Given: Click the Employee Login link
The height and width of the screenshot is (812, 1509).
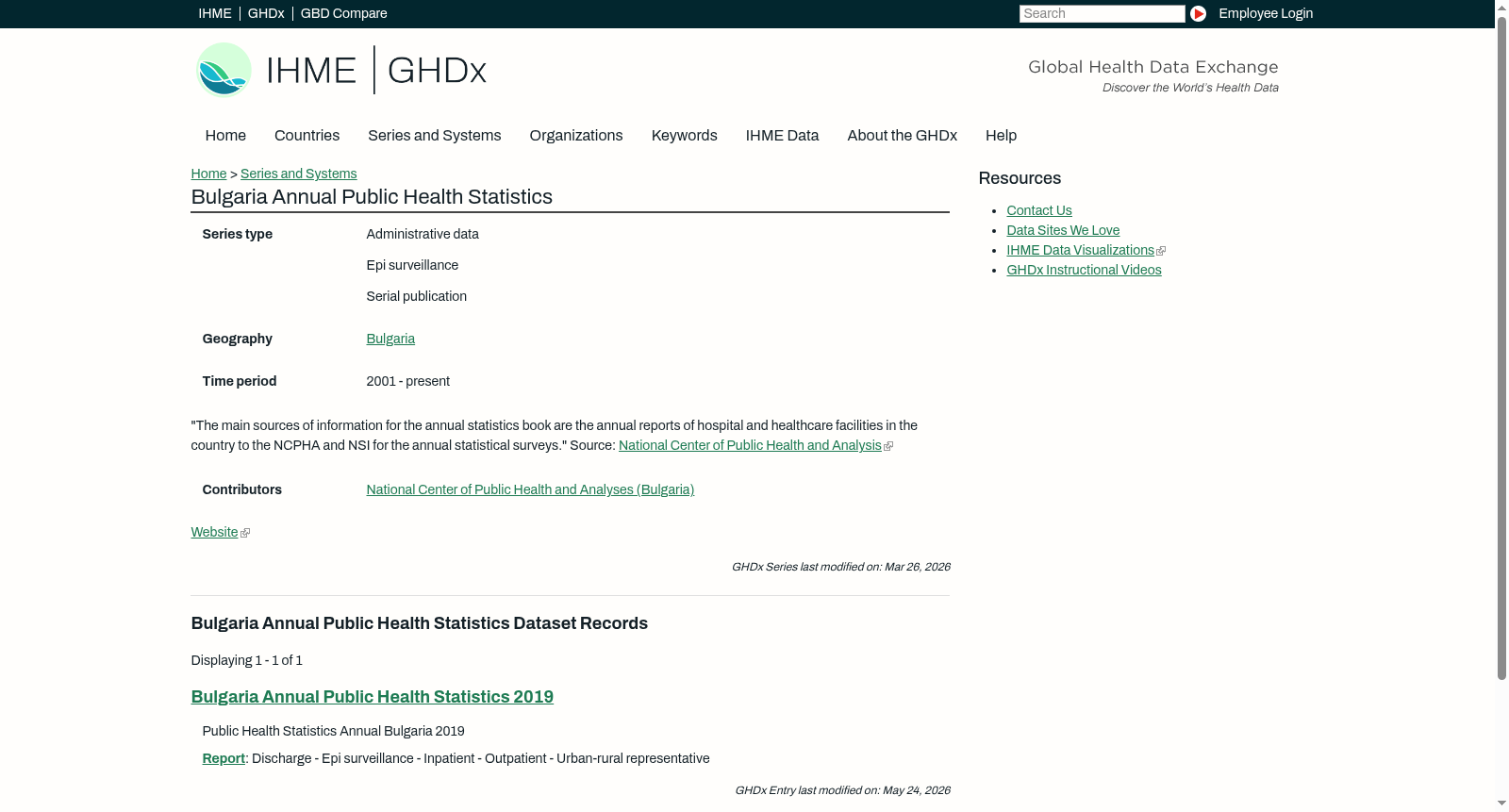Looking at the screenshot, I should (1266, 13).
